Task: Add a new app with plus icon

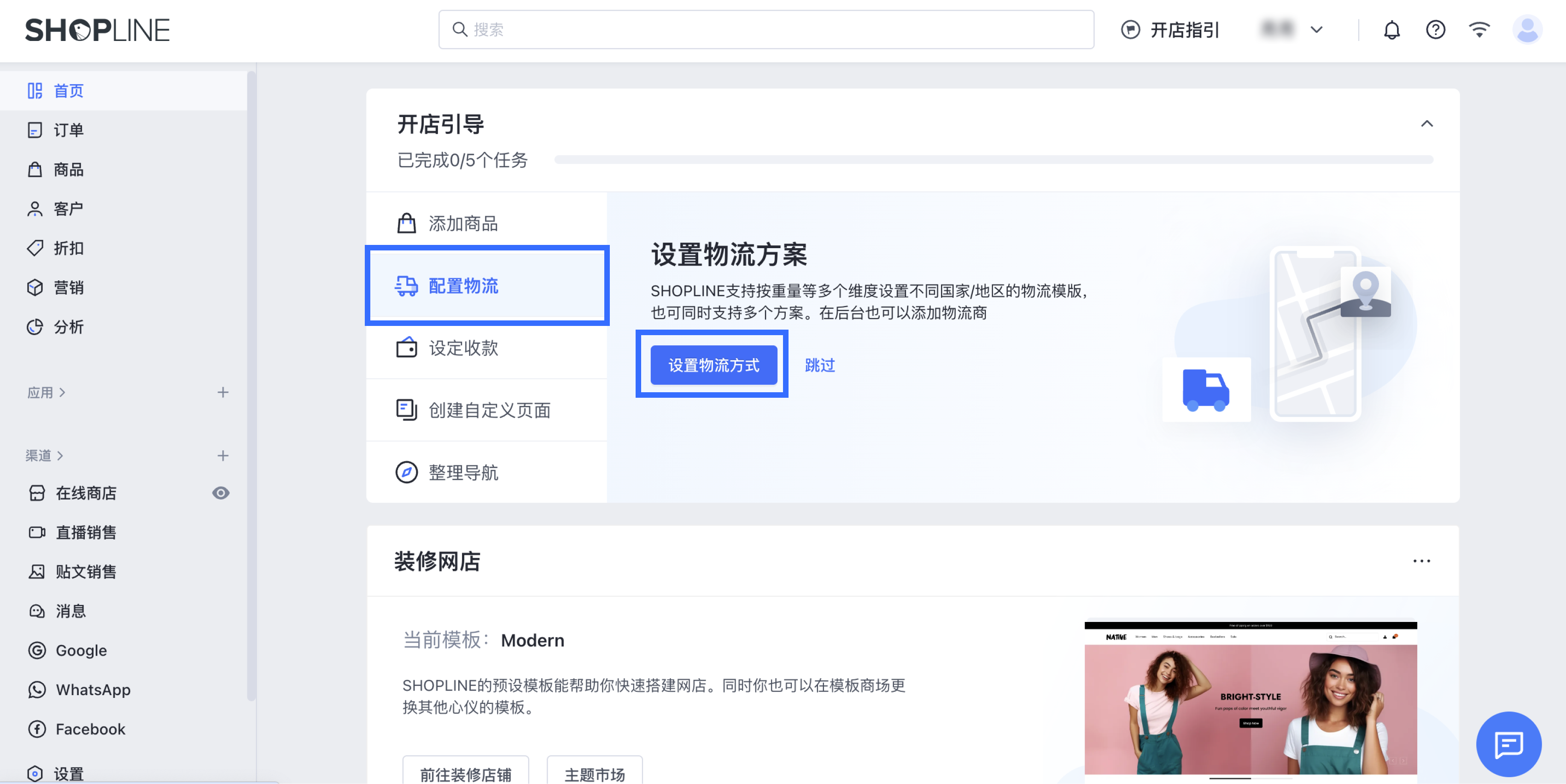Action: click(x=223, y=393)
